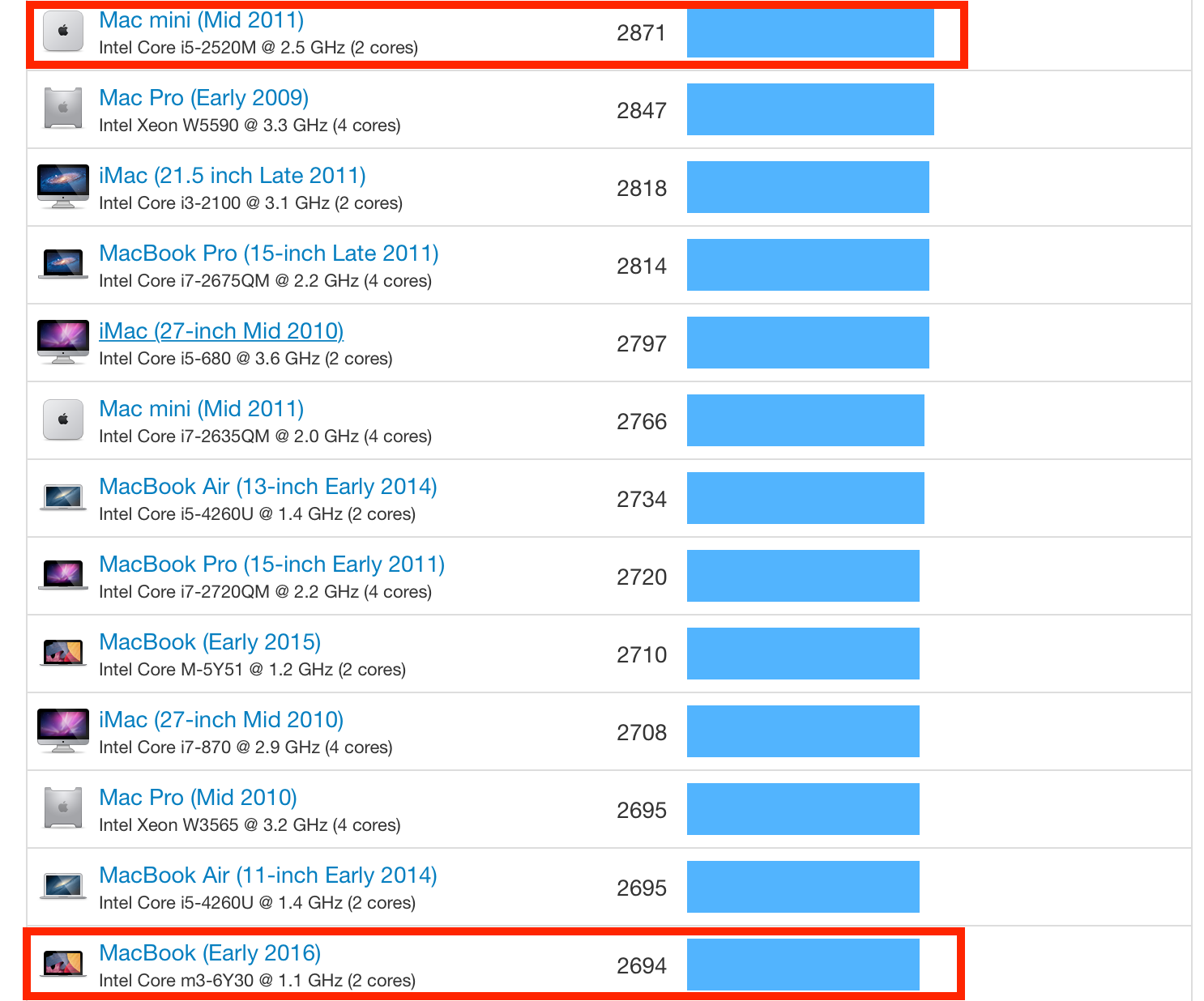
Task: Click blue score bar for Mac Pro (Early 2009)
Action: click(x=810, y=109)
